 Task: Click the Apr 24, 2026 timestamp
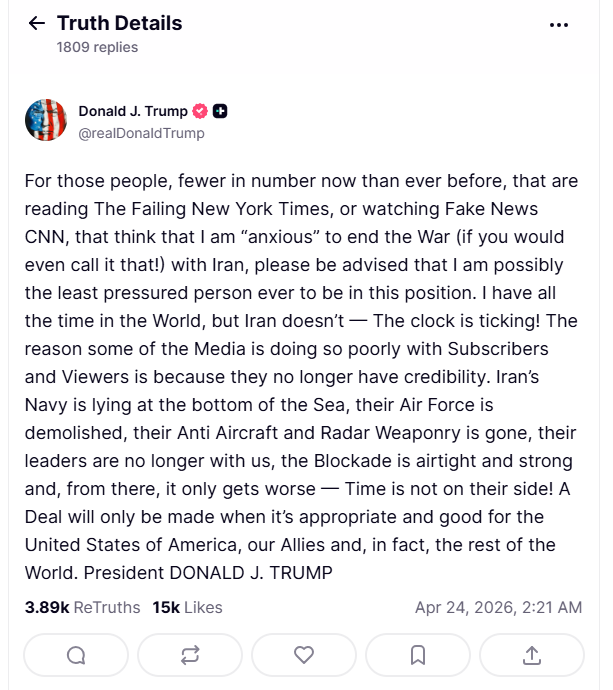pos(497,607)
